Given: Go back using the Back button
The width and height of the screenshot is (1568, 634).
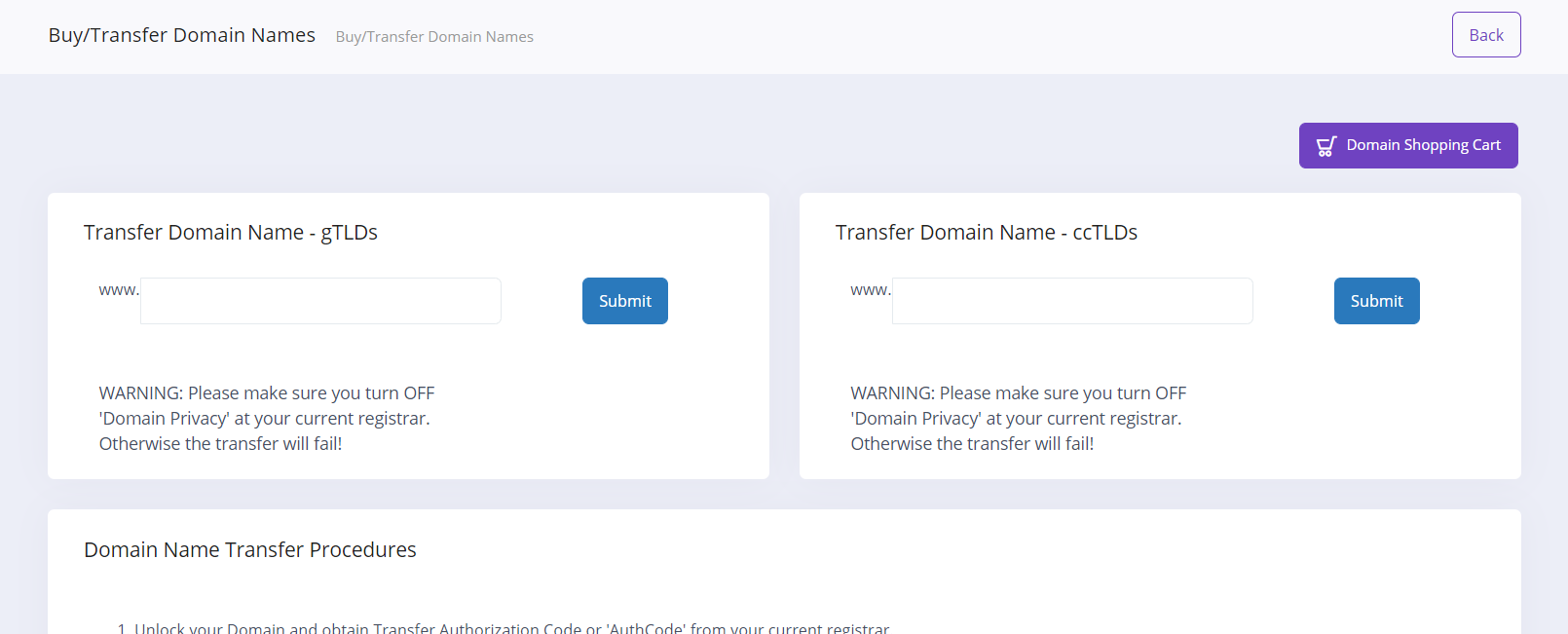Looking at the screenshot, I should pyautogui.click(x=1485, y=35).
